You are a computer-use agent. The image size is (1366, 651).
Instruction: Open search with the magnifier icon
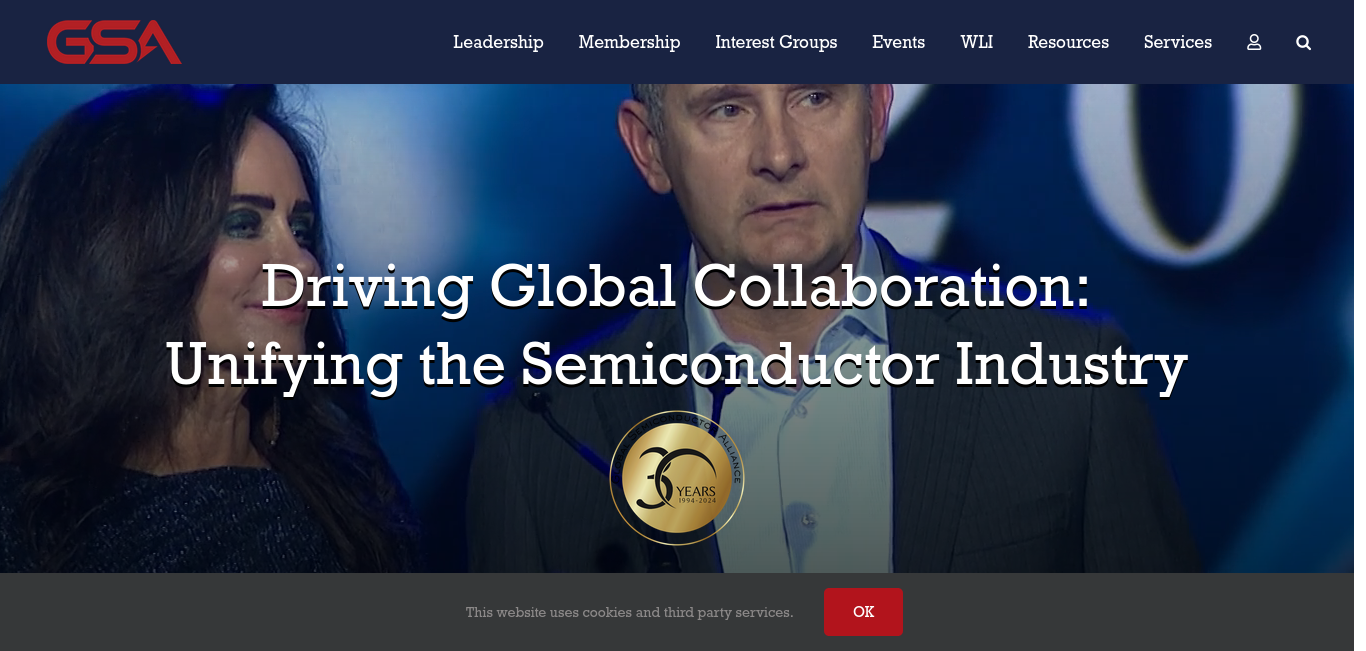(x=1303, y=42)
